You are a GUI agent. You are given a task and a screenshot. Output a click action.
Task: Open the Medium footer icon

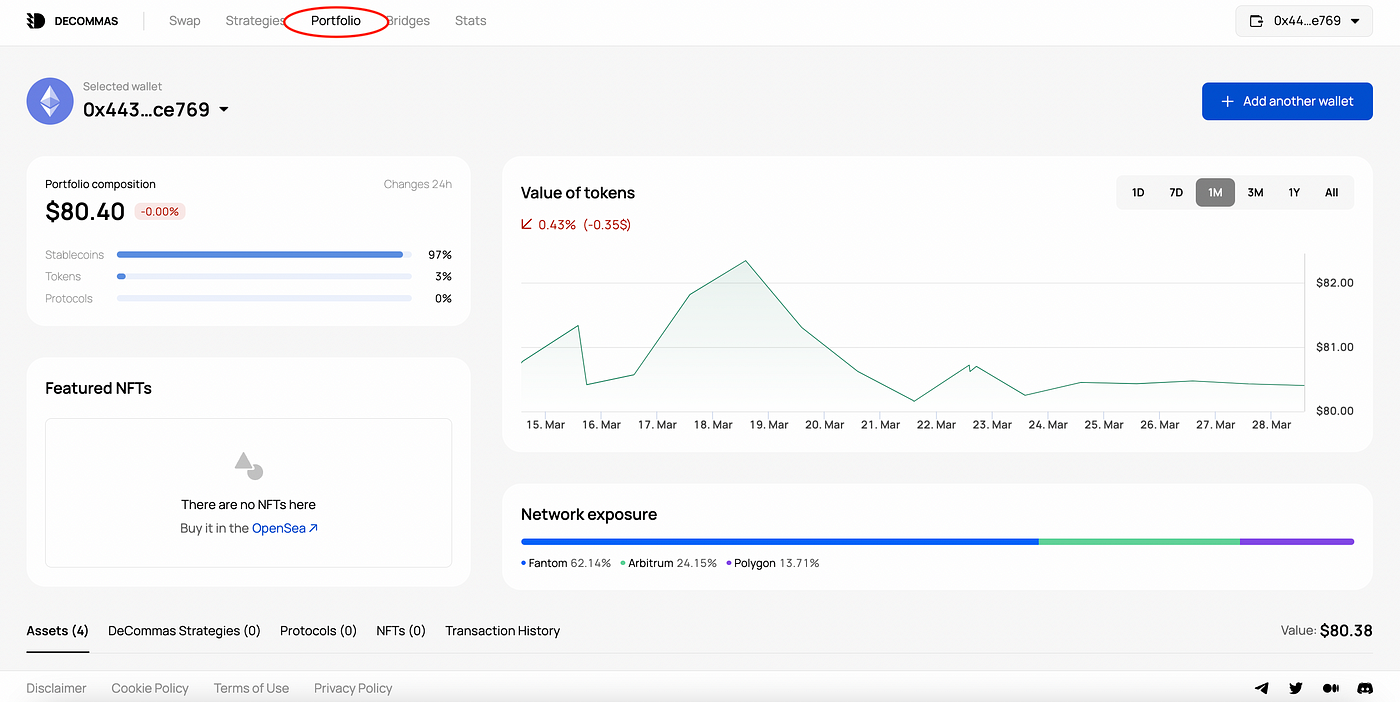1330,688
